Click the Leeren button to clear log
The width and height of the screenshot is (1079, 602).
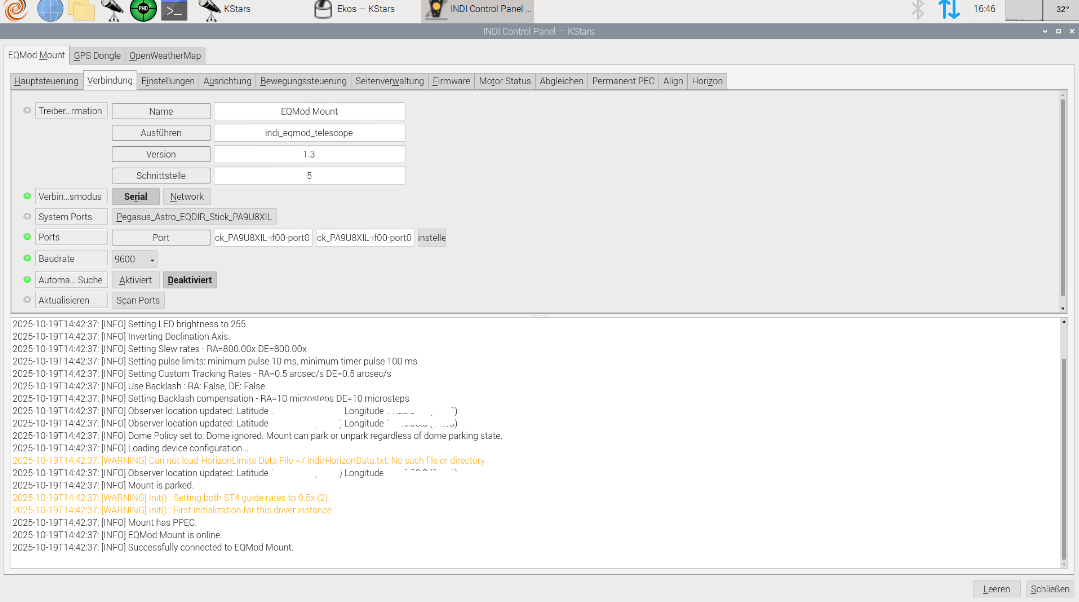(996, 589)
